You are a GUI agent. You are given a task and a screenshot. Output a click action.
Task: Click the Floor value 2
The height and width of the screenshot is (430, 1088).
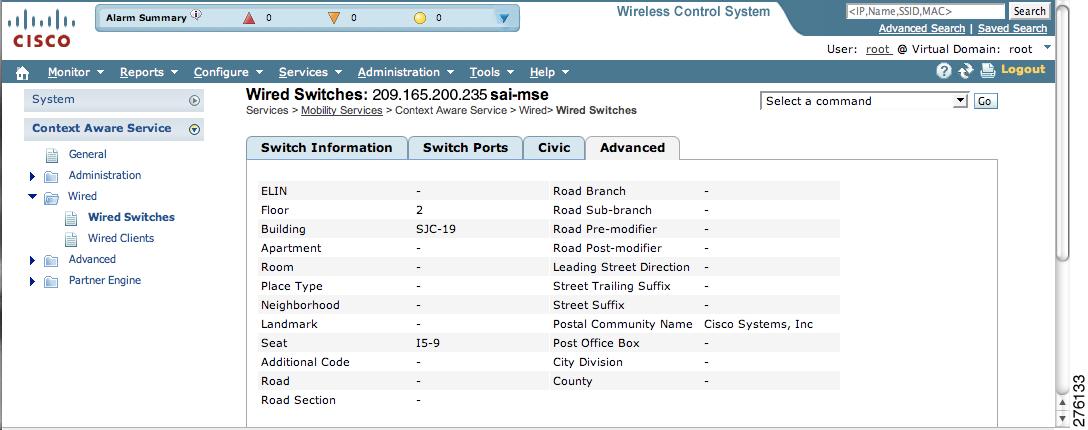point(419,210)
